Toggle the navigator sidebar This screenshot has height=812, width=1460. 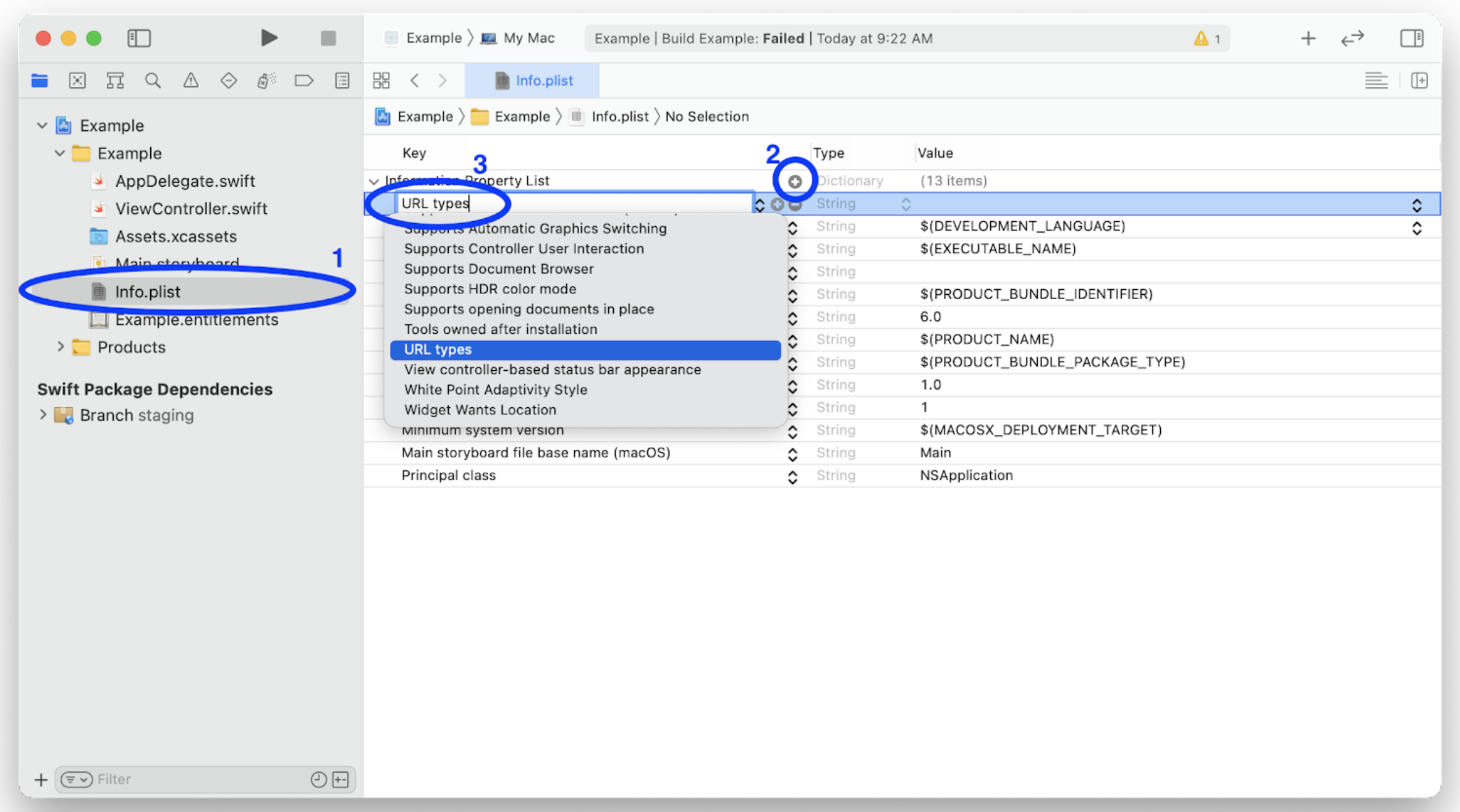tap(139, 38)
